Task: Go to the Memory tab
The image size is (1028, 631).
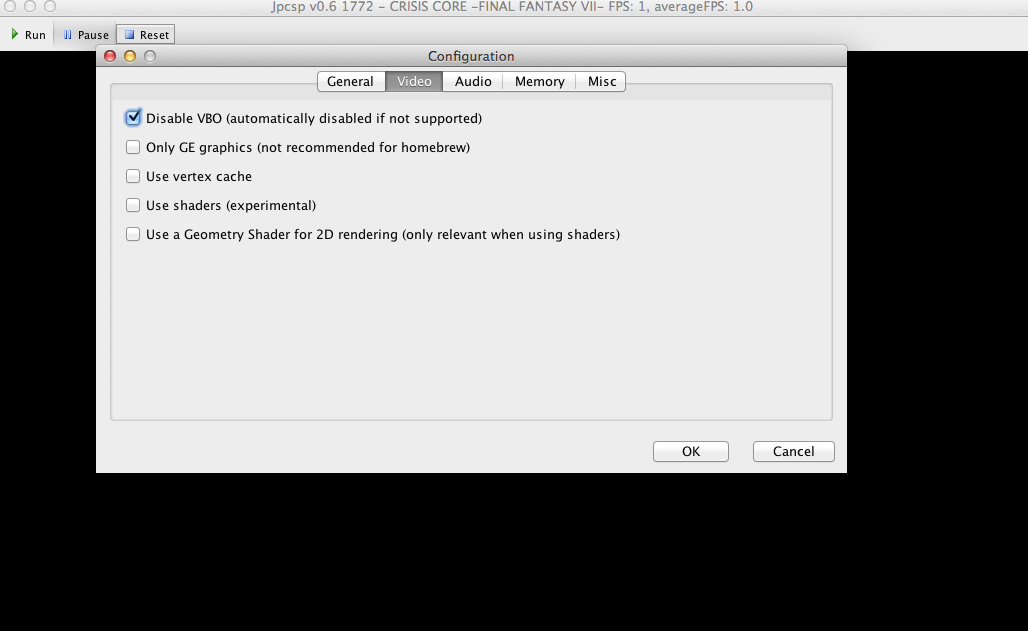Action: tap(540, 81)
